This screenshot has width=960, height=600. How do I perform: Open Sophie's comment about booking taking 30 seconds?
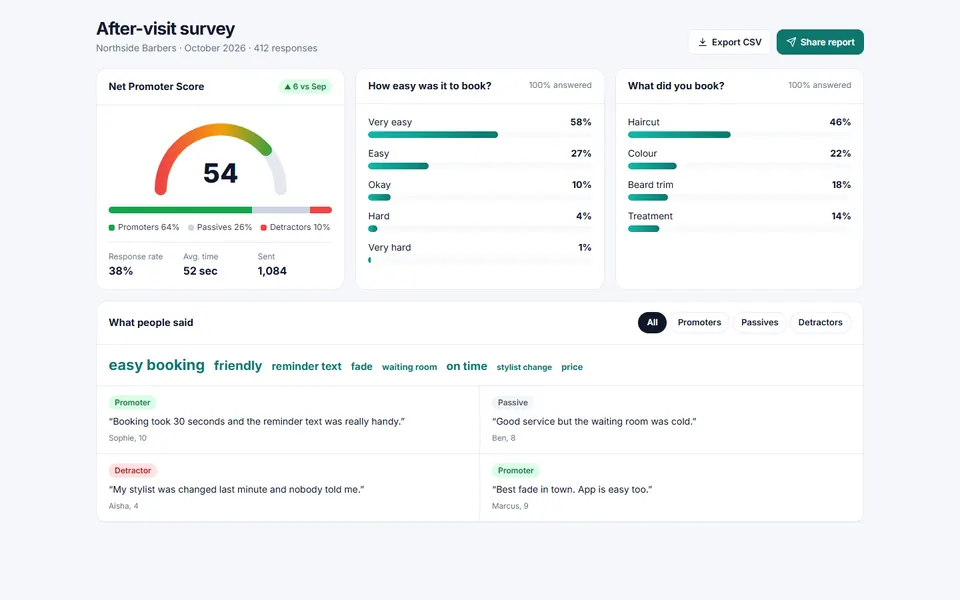[288, 420]
